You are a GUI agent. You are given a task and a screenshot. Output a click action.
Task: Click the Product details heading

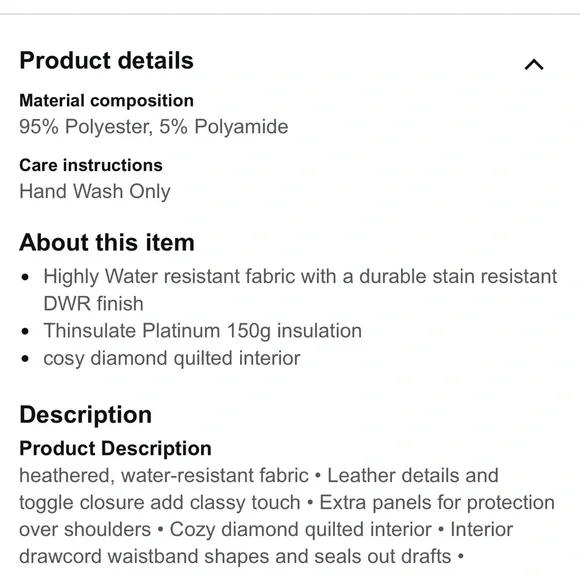pos(107,60)
